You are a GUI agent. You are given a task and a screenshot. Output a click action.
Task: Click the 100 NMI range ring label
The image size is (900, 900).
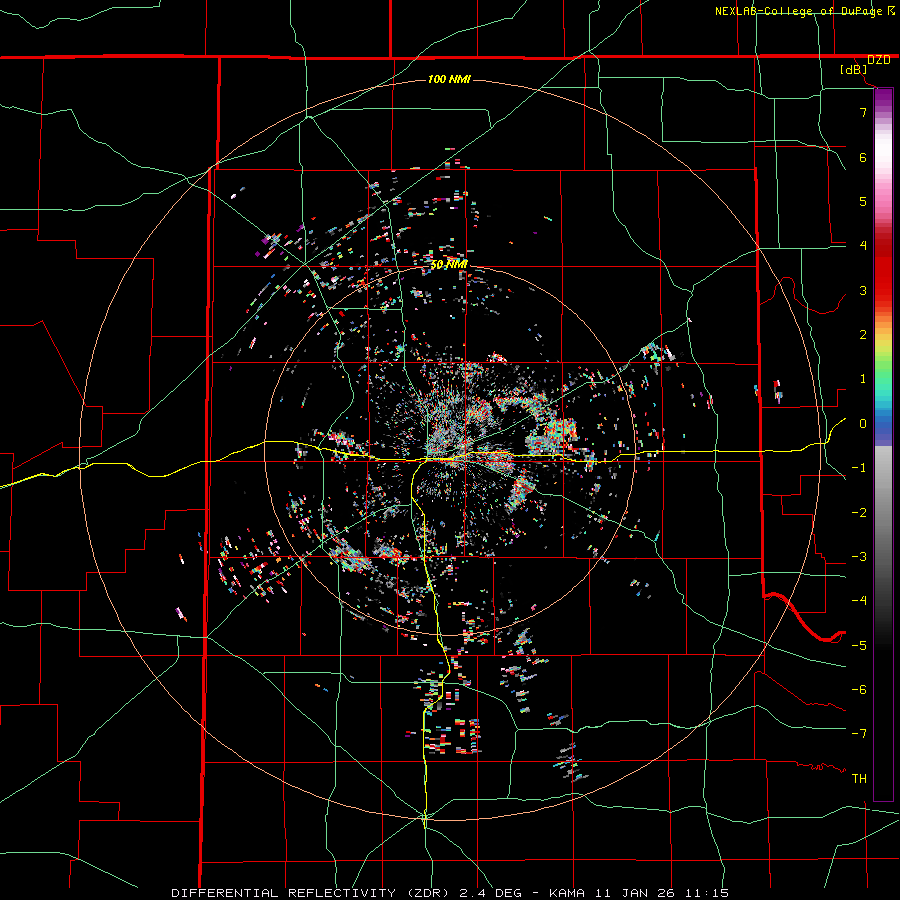(449, 79)
